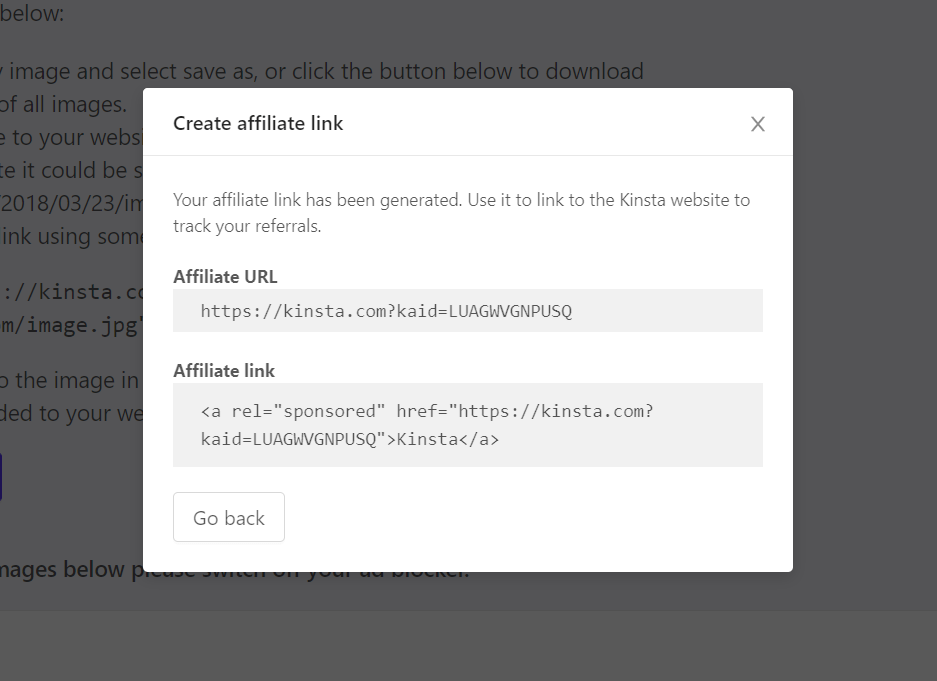Viewport: 937px width, 681px height.
Task: Close the Create affiliate link dialog
Action: tap(757, 124)
